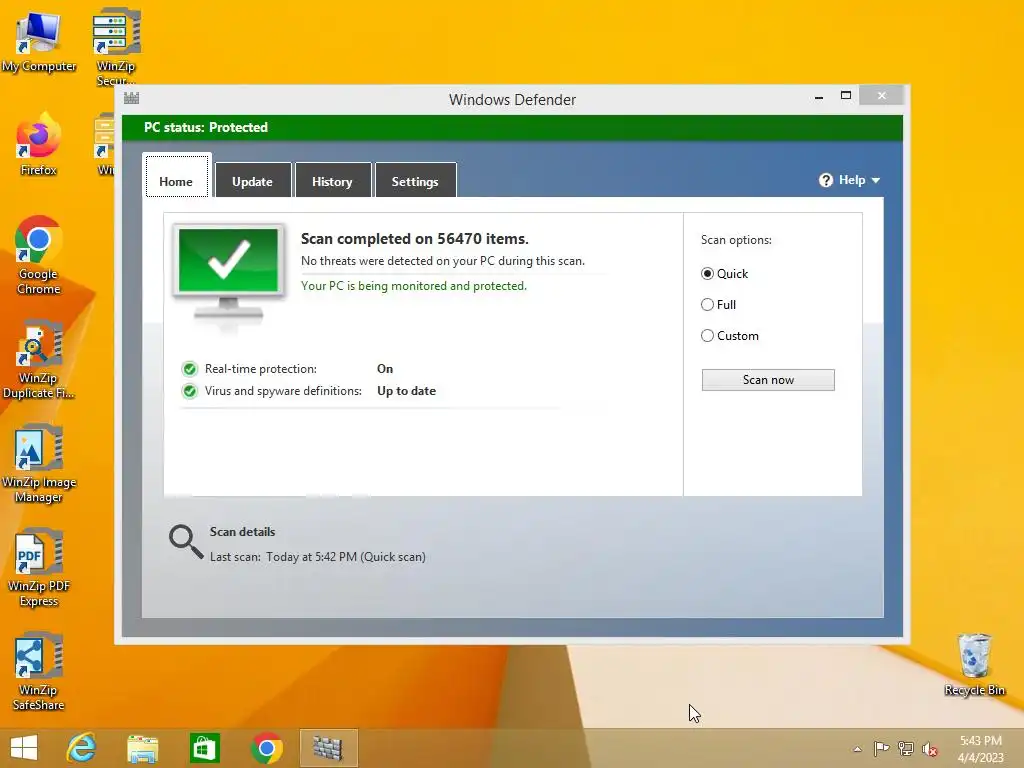Click the Windows Start button
This screenshot has width=1024, height=768.
tap(24, 748)
